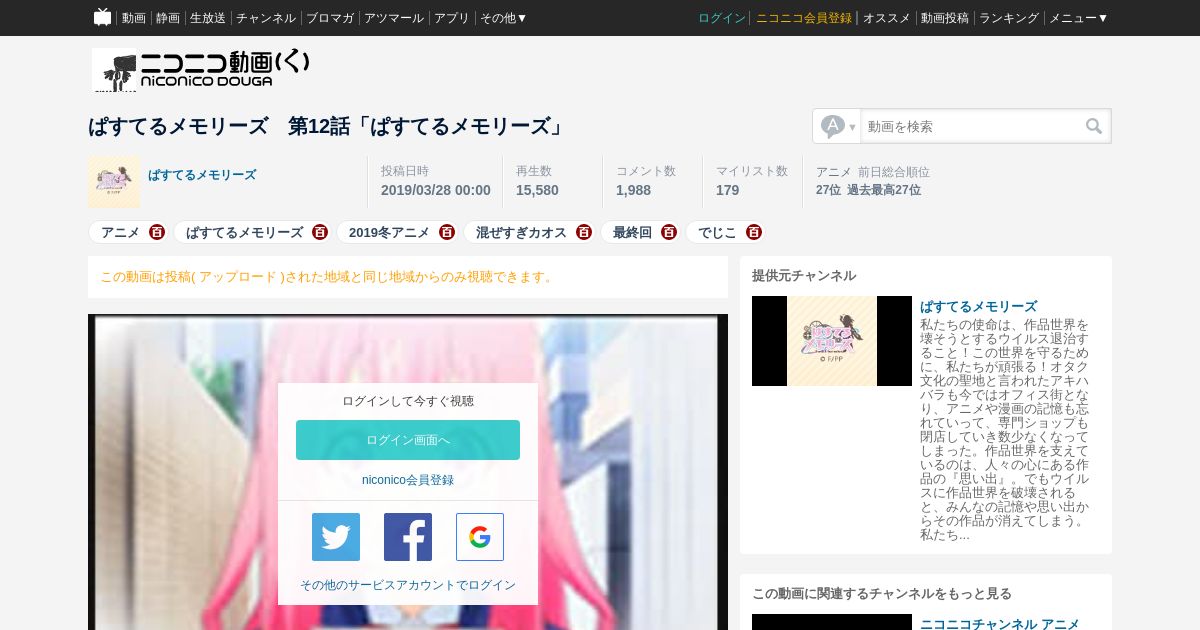Click the region restriction notice text

click(x=328, y=277)
